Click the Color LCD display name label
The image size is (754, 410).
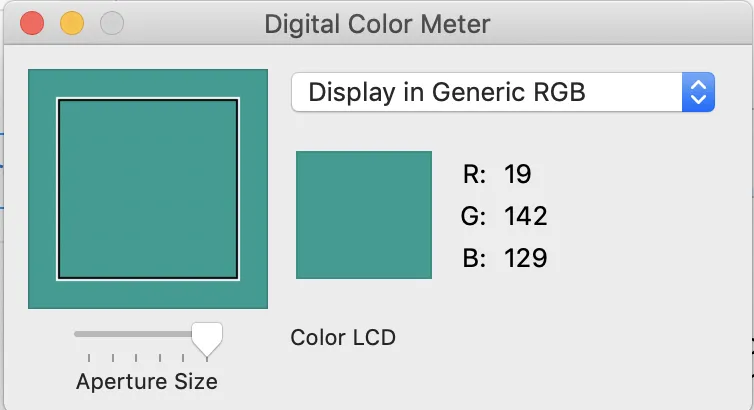[343, 337]
